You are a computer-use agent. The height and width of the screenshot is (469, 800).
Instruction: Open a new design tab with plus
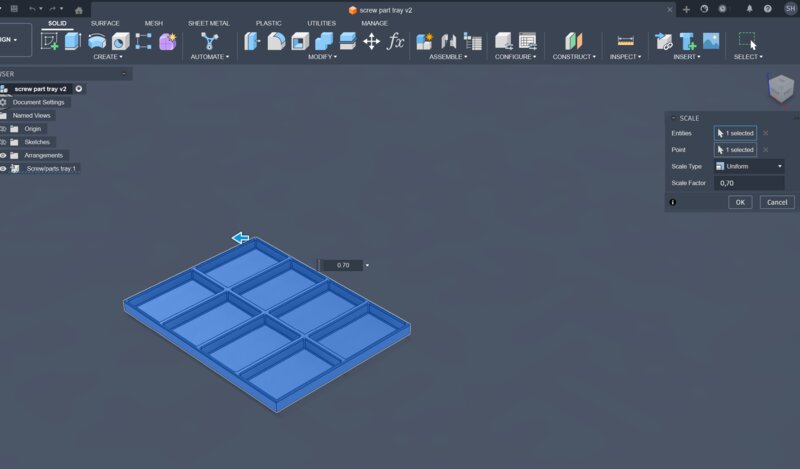pos(686,9)
